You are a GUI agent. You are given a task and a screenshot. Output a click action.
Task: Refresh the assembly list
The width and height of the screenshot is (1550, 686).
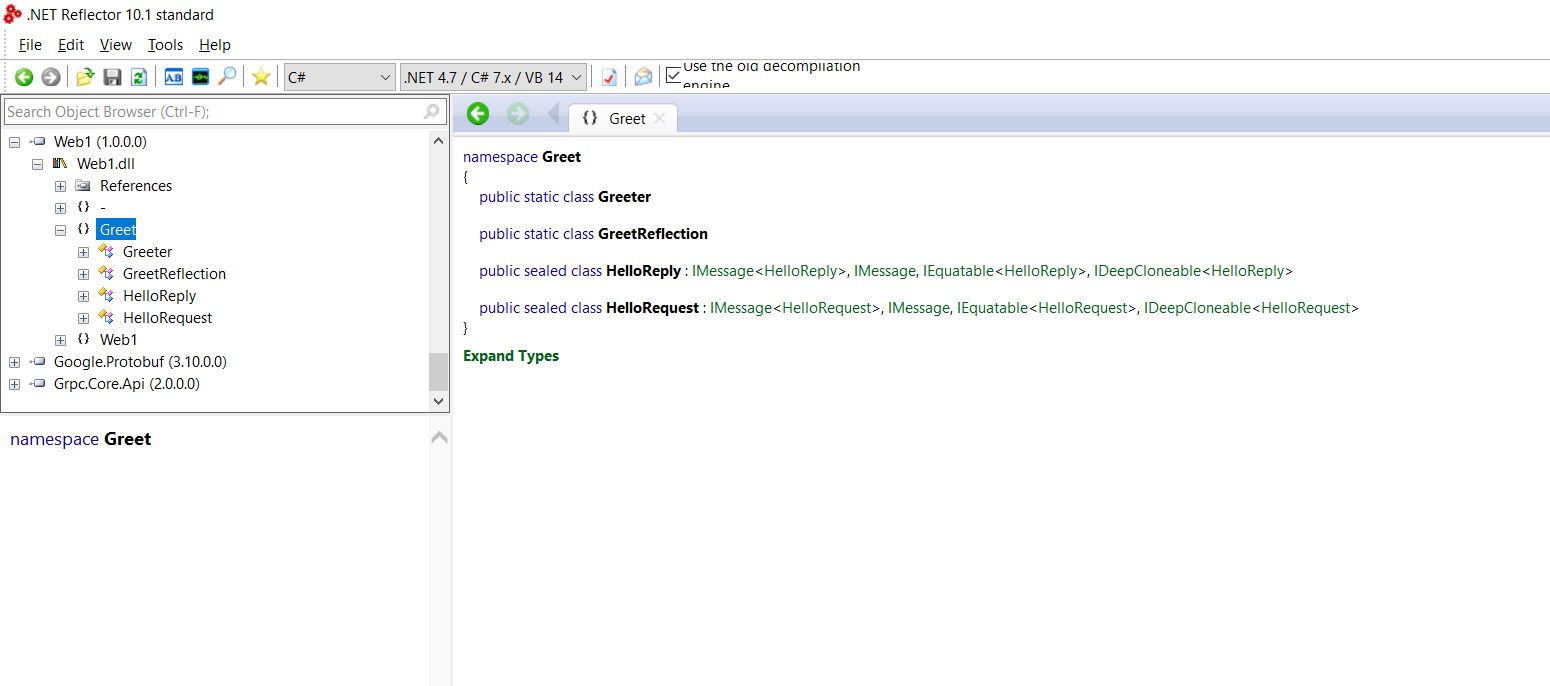click(139, 76)
